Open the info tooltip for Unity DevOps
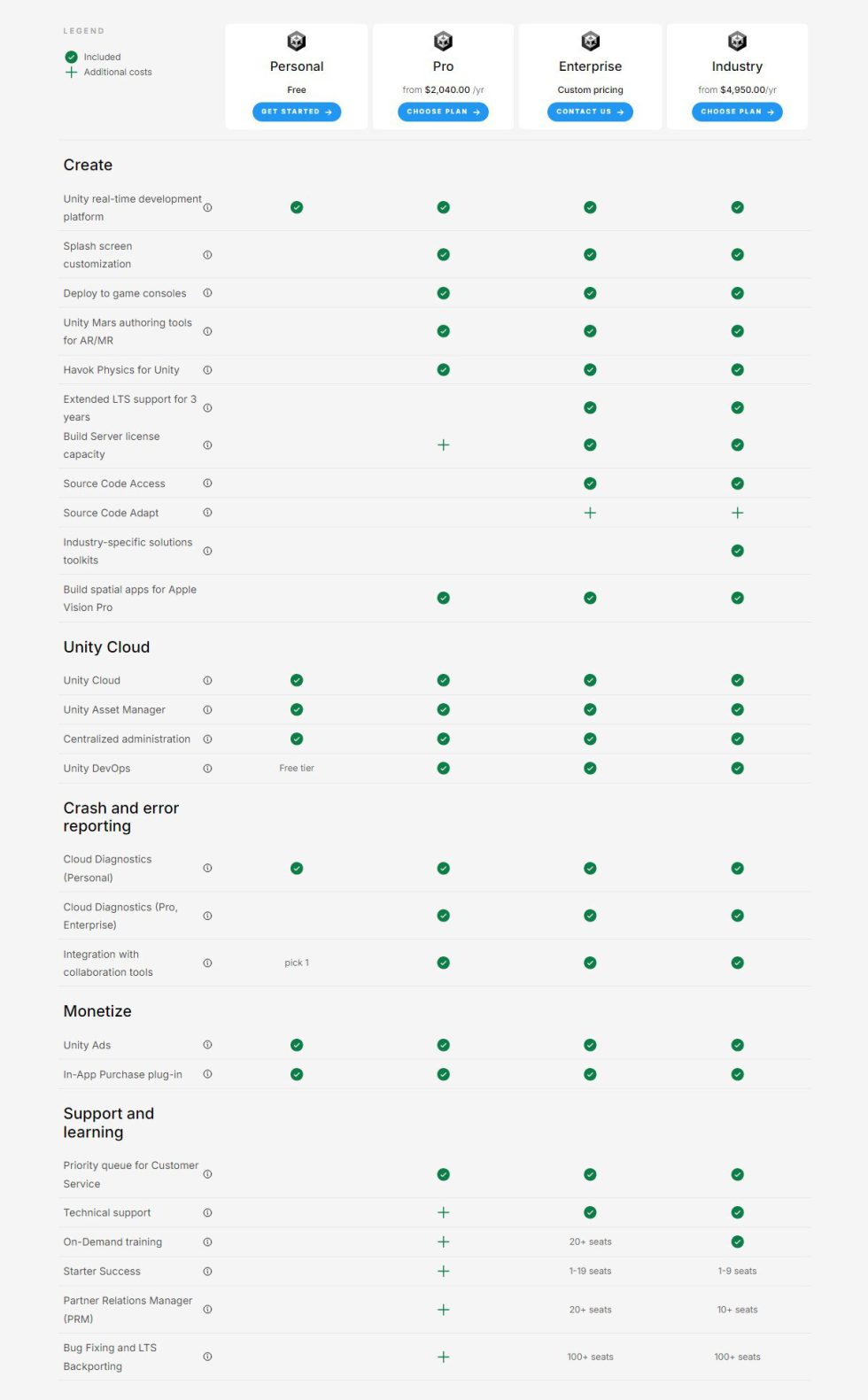 point(207,769)
